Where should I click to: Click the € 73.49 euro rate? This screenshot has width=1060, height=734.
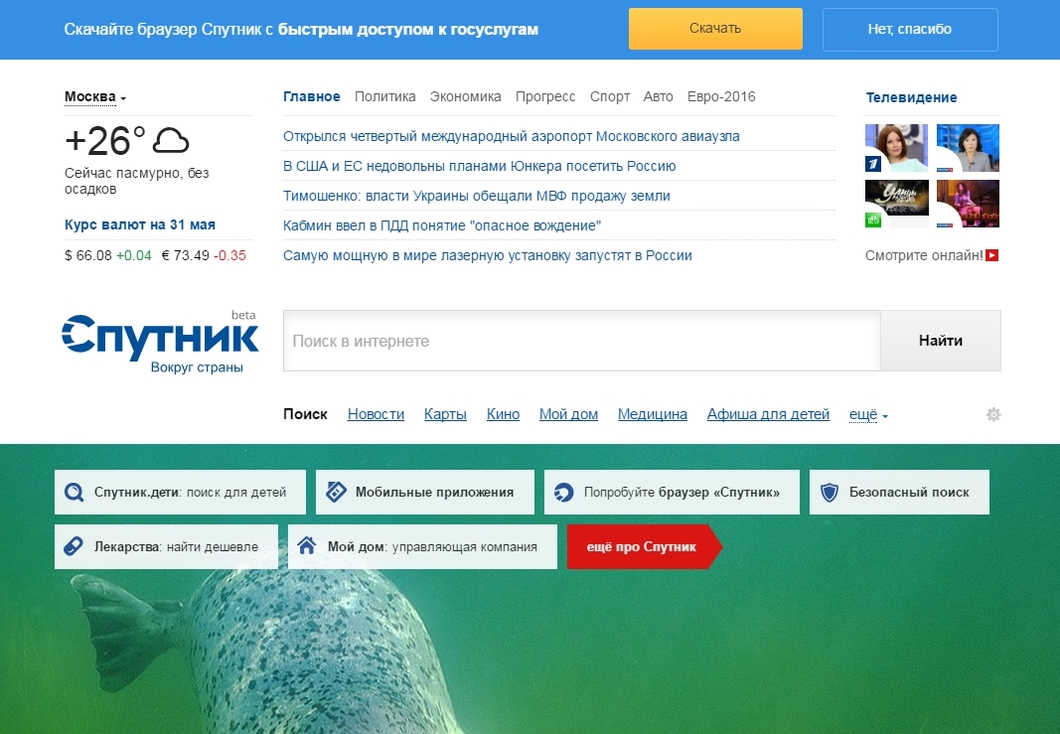[185, 255]
